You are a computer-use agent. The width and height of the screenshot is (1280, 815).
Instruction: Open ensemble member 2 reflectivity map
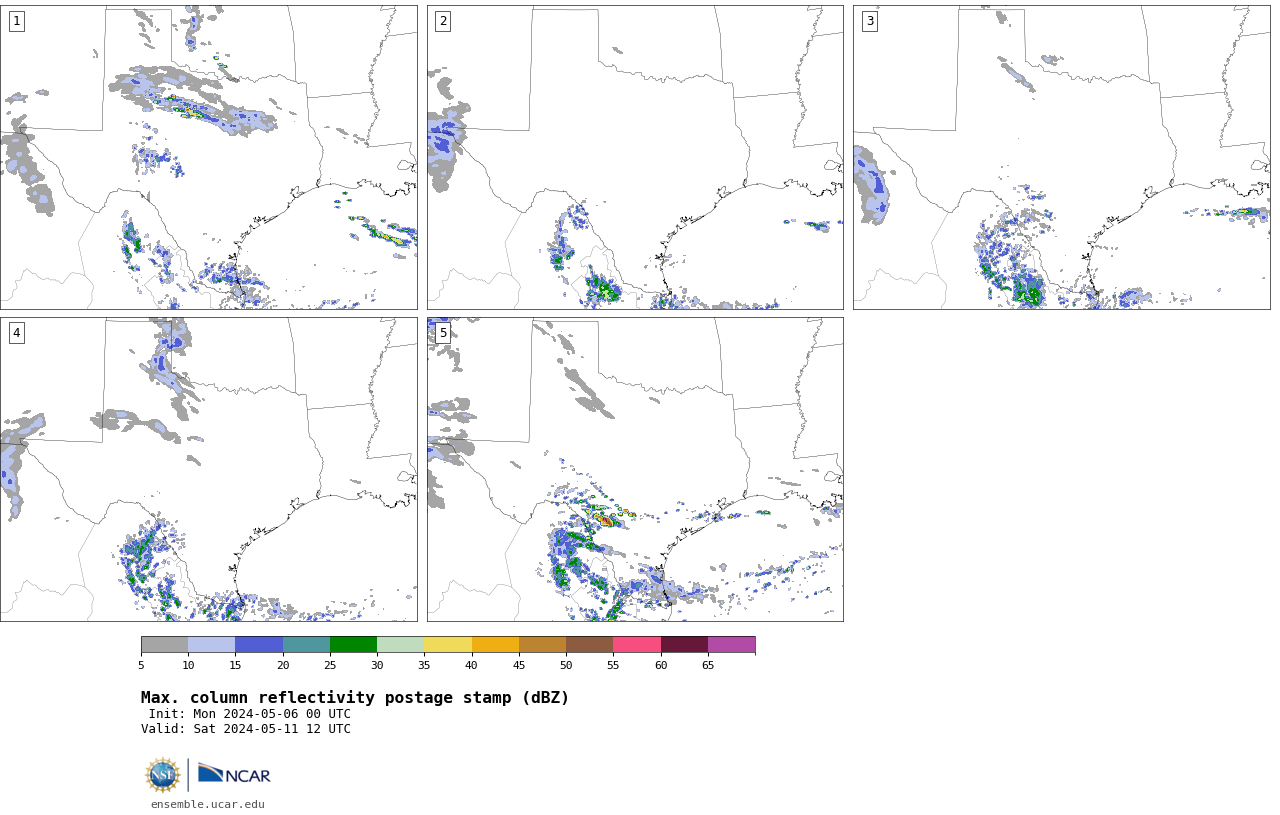635,157
